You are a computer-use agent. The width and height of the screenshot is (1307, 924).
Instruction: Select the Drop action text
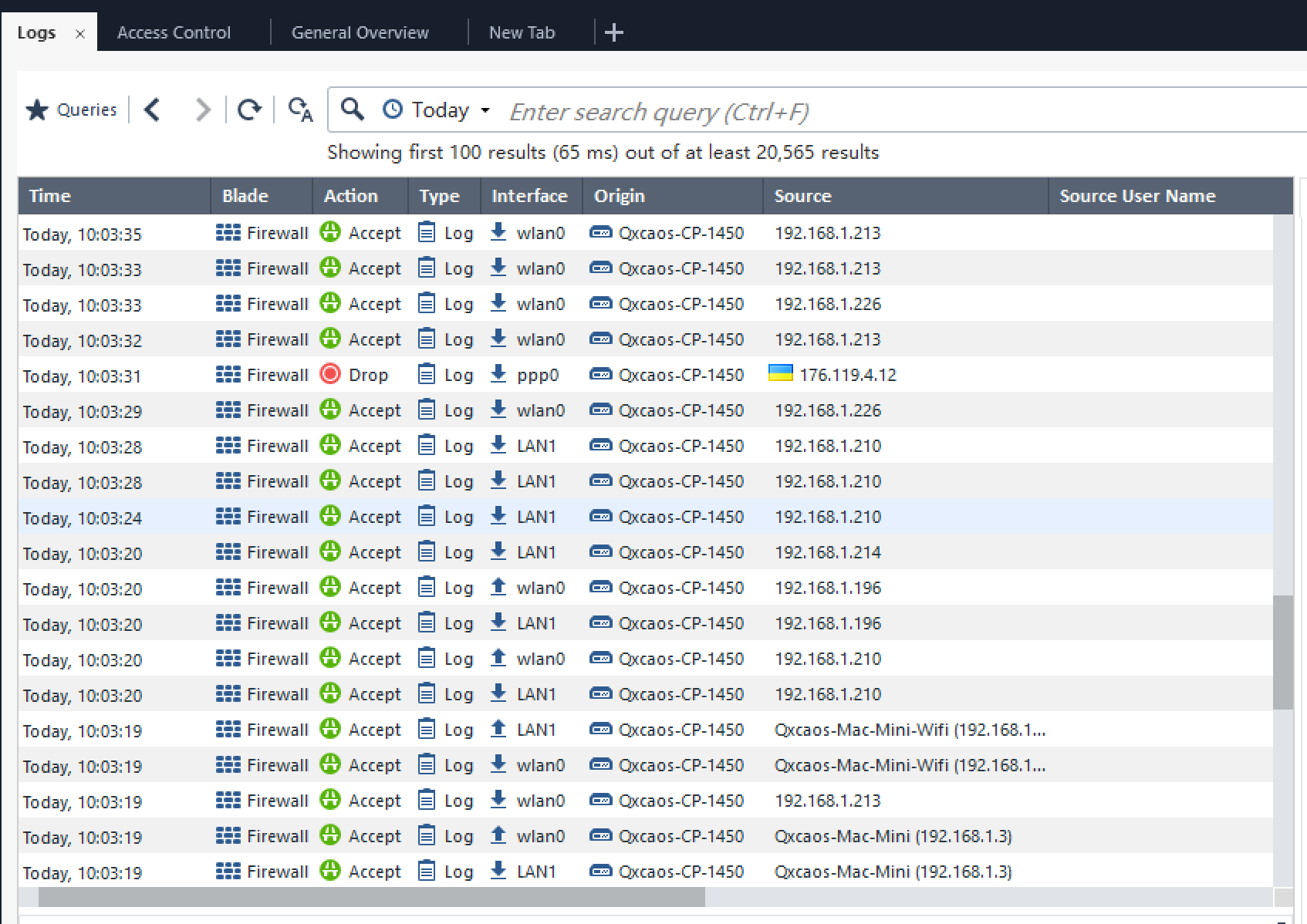[x=368, y=375]
